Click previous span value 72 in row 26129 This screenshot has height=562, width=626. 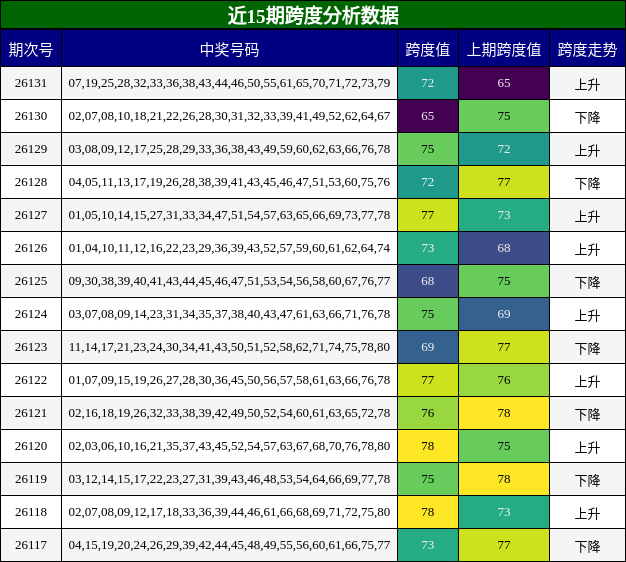coord(504,149)
